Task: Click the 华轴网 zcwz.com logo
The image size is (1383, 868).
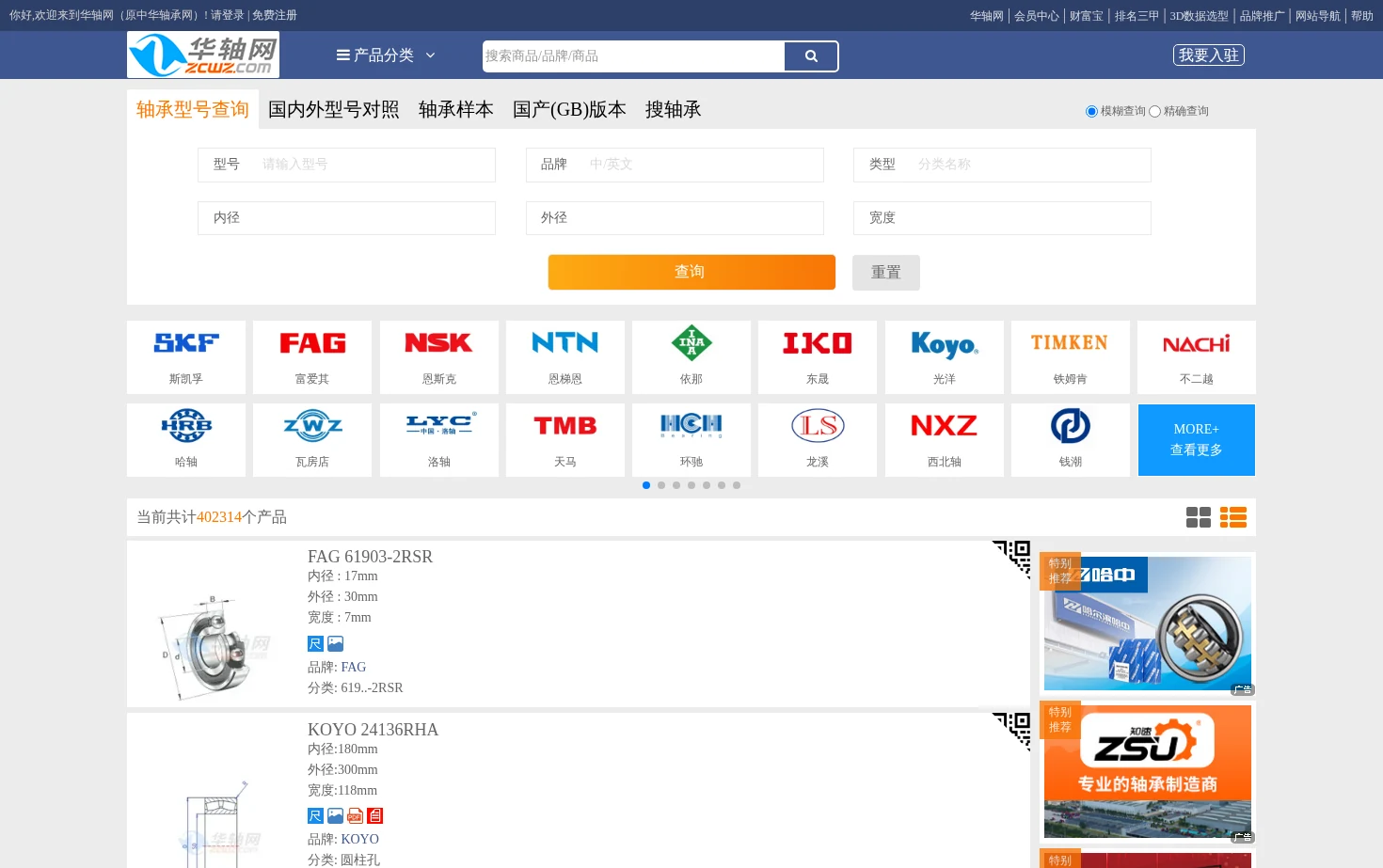Action: click(x=203, y=55)
